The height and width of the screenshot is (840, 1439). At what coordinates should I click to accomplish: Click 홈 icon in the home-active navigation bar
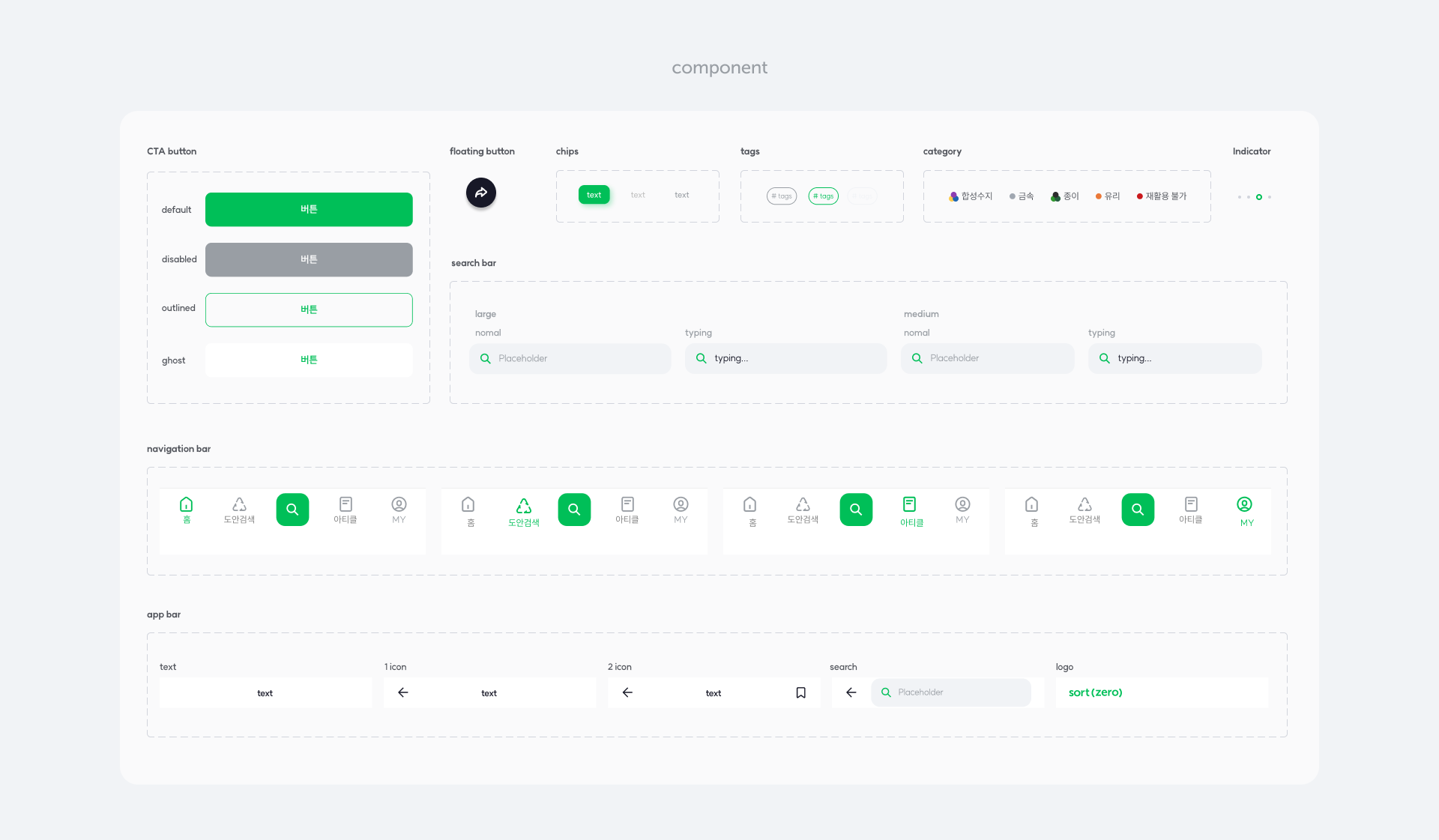pyautogui.click(x=187, y=504)
